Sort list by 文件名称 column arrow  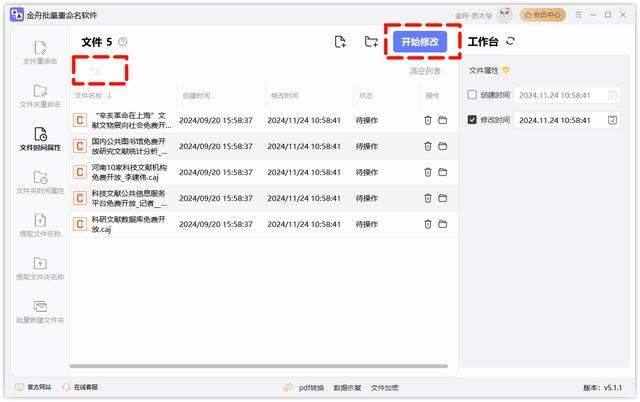pos(109,96)
